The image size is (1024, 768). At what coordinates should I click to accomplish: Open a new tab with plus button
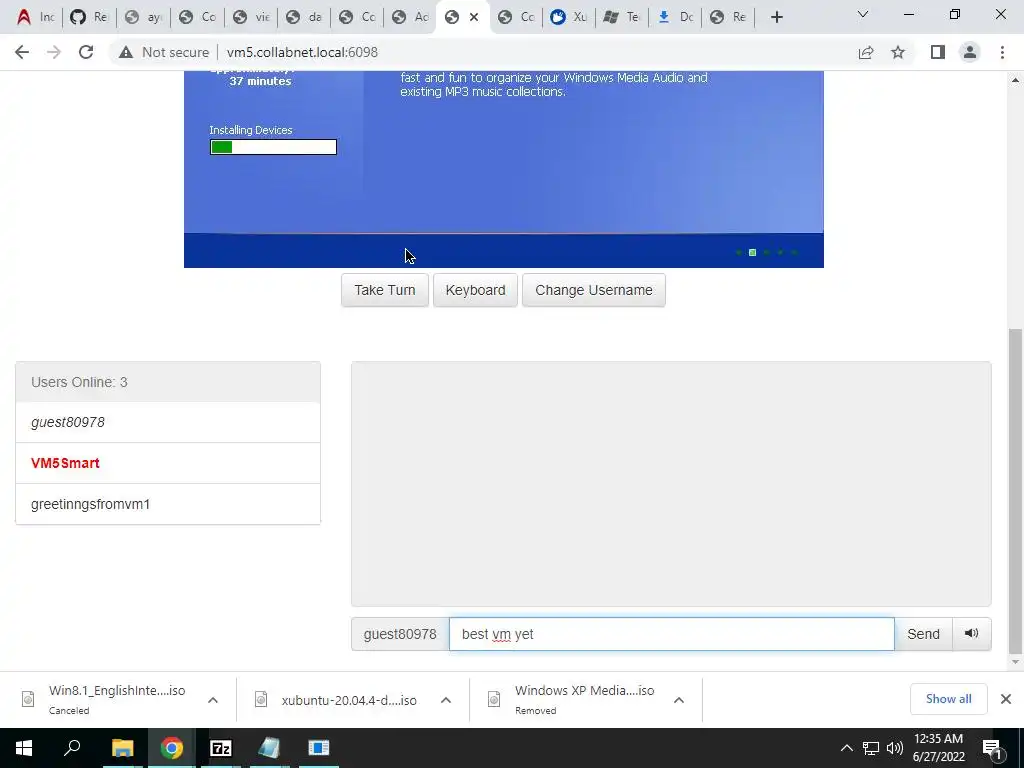pyautogui.click(x=776, y=17)
